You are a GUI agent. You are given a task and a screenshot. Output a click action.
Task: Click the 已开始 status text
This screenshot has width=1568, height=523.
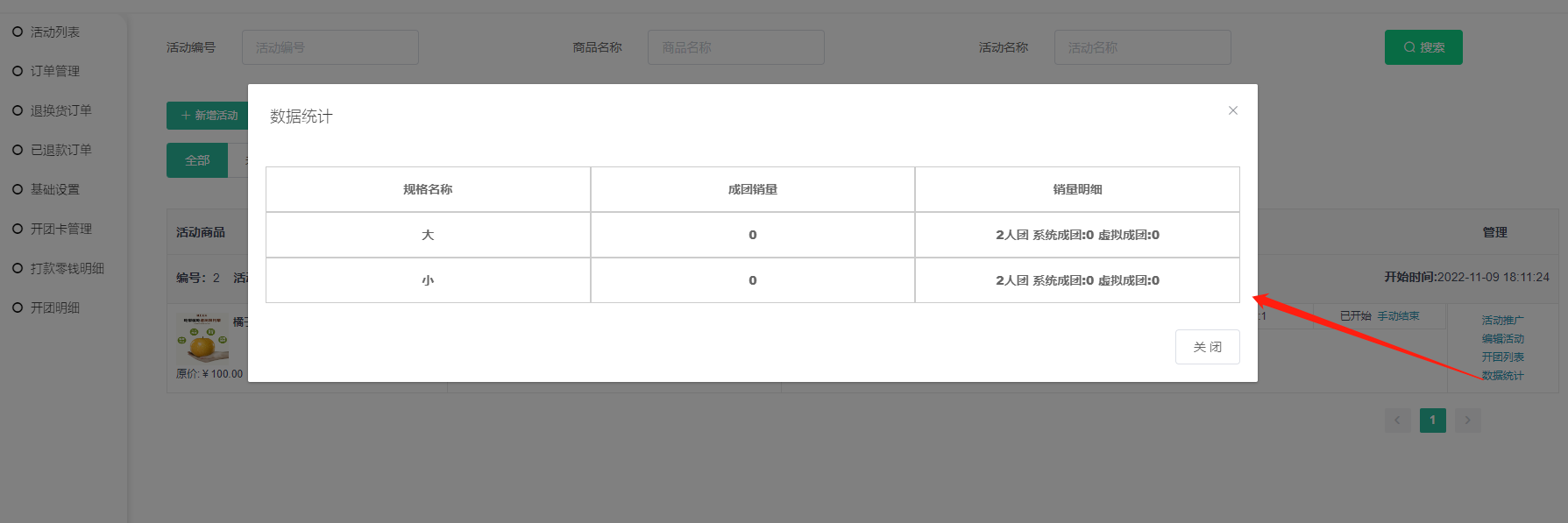pos(1355,316)
